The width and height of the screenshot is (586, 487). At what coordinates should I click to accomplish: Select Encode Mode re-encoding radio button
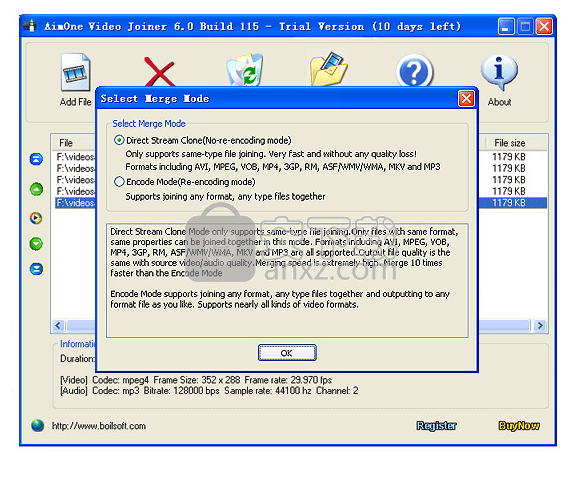(119, 182)
